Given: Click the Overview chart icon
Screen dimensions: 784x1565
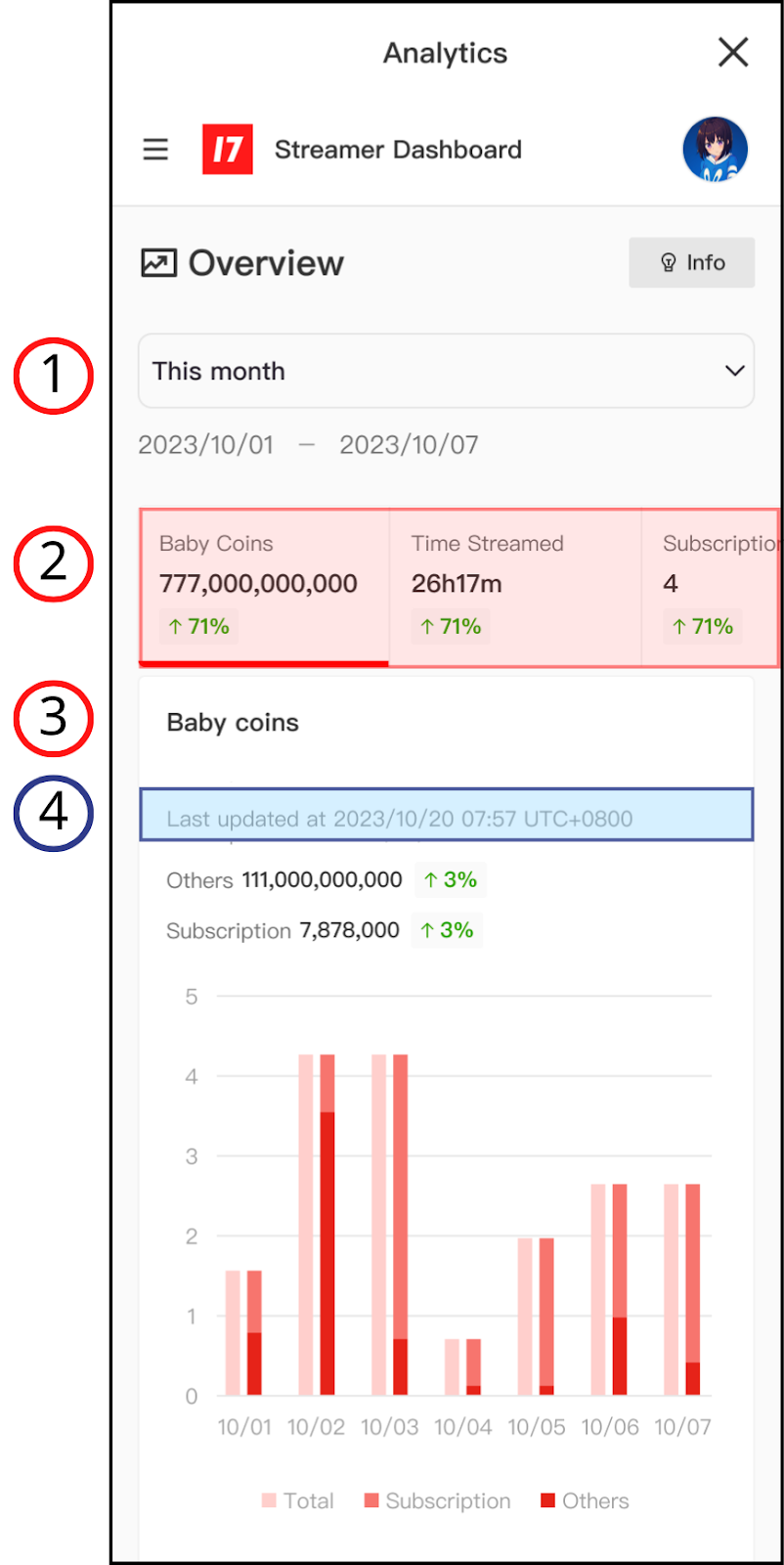Looking at the screenshot, I should [x=158, y=263].
